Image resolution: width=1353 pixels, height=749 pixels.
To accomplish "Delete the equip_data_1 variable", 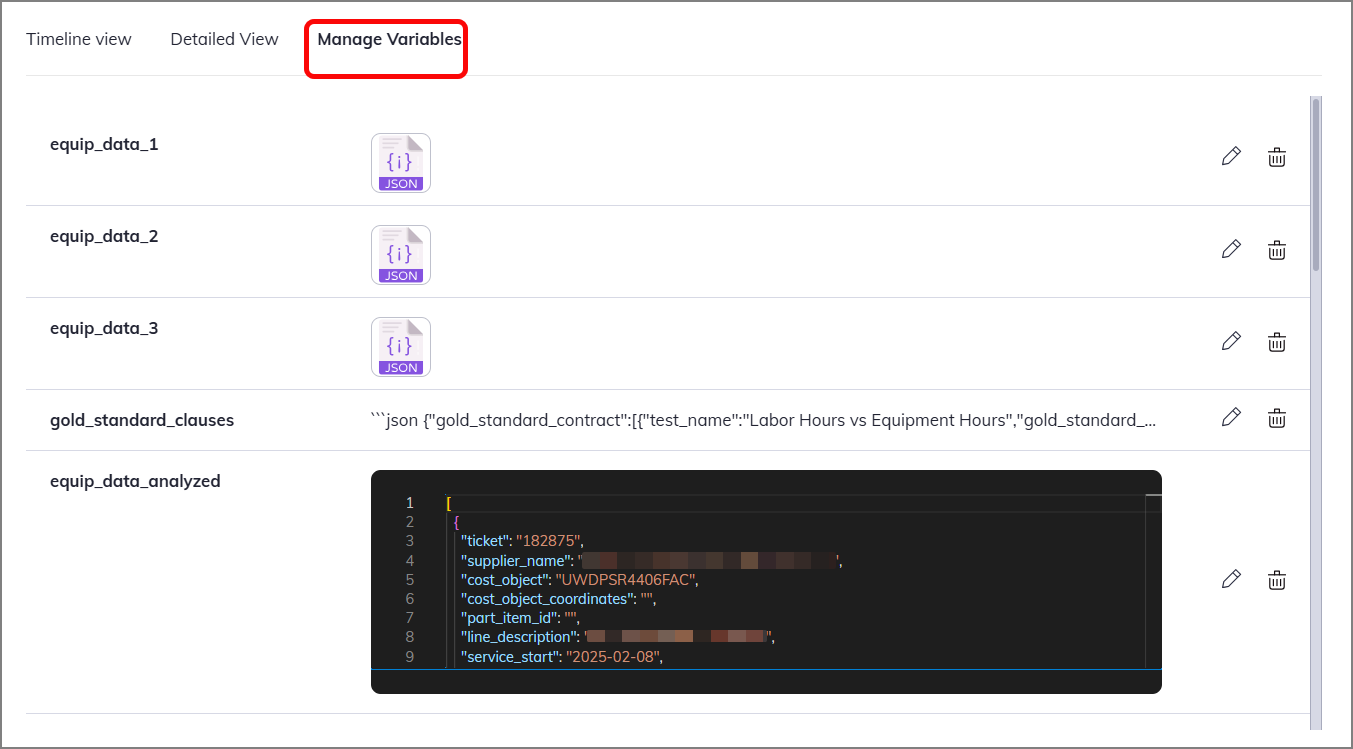I will [x=1277, y=157].
